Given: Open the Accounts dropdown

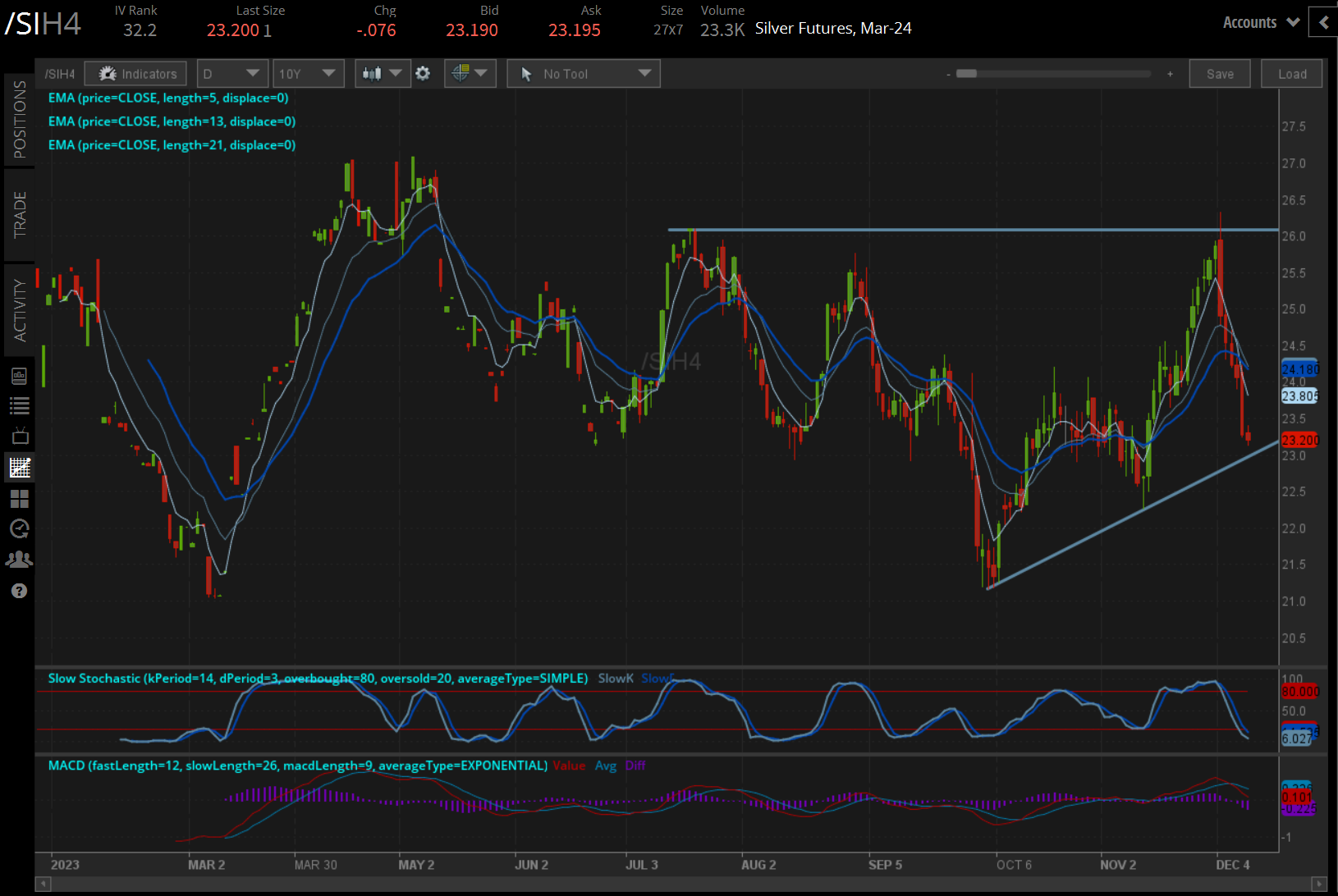Looking at the screenshot, I should point(1261,23).
